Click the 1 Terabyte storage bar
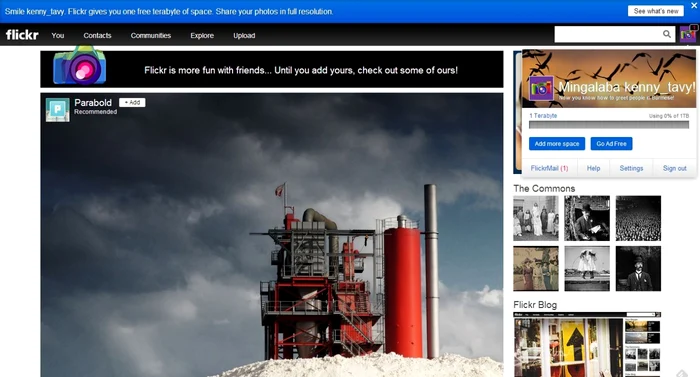Screen dimensions: 700x377 point(609,125)
